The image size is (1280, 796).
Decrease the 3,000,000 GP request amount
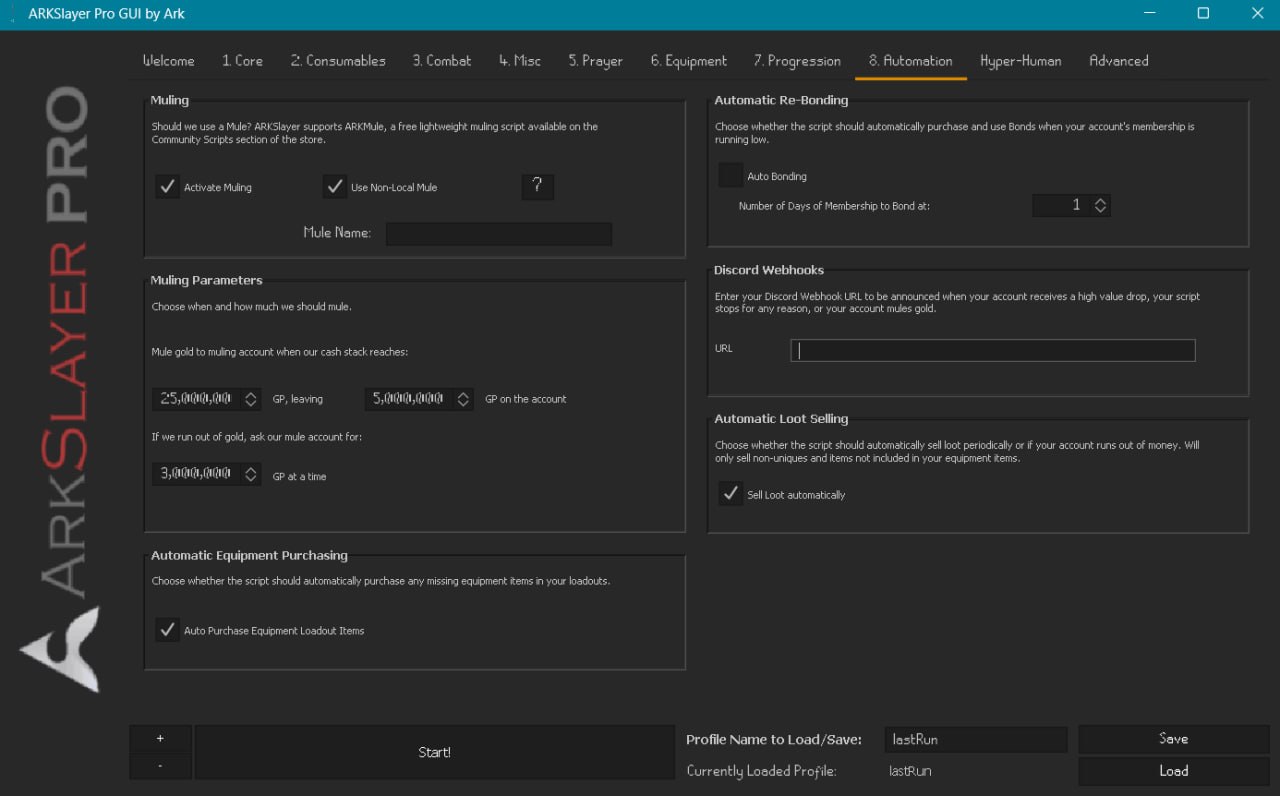pos(251,480)
